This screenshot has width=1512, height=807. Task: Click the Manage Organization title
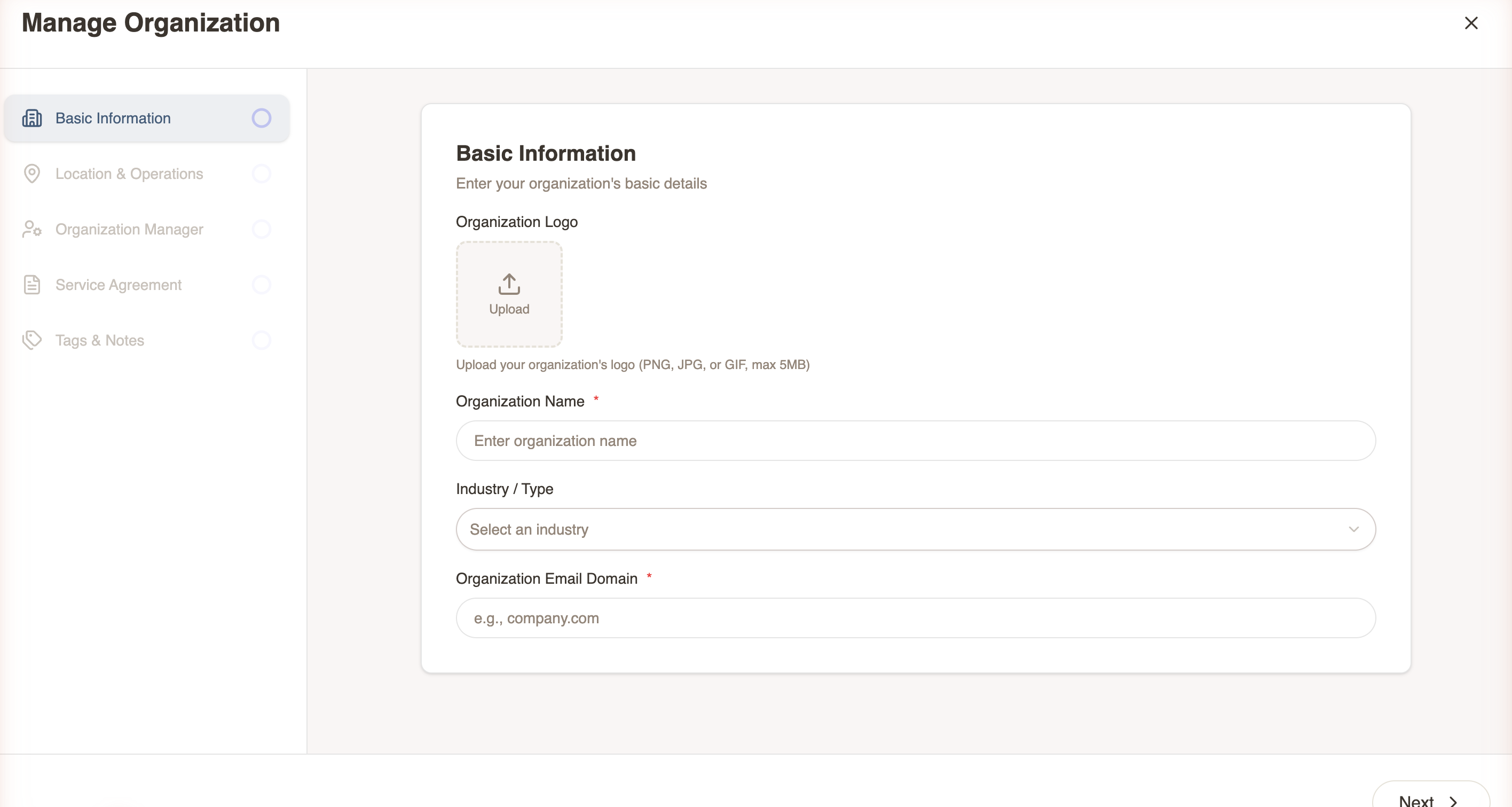click(151, 23)
